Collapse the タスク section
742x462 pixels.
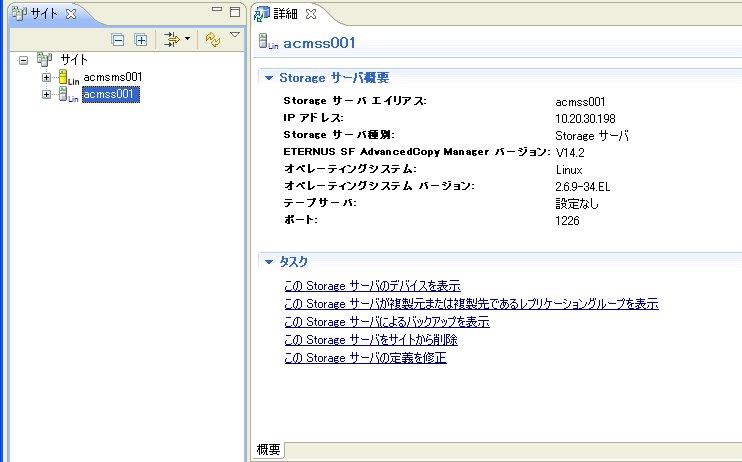click(269, 261)
